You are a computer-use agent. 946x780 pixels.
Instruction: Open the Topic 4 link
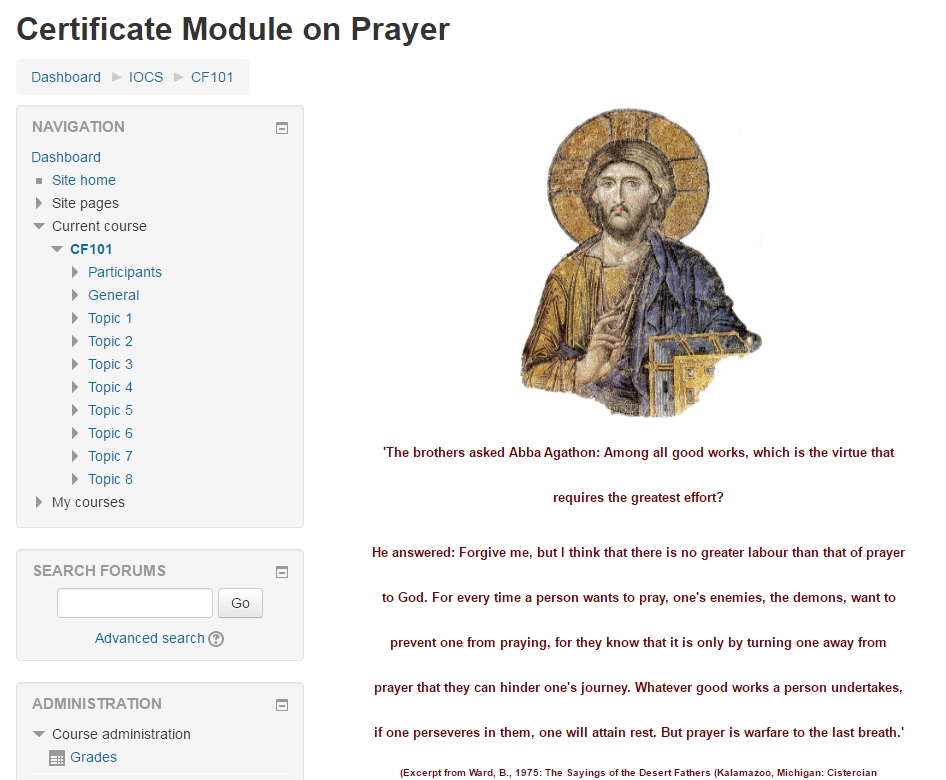point(110,387)
